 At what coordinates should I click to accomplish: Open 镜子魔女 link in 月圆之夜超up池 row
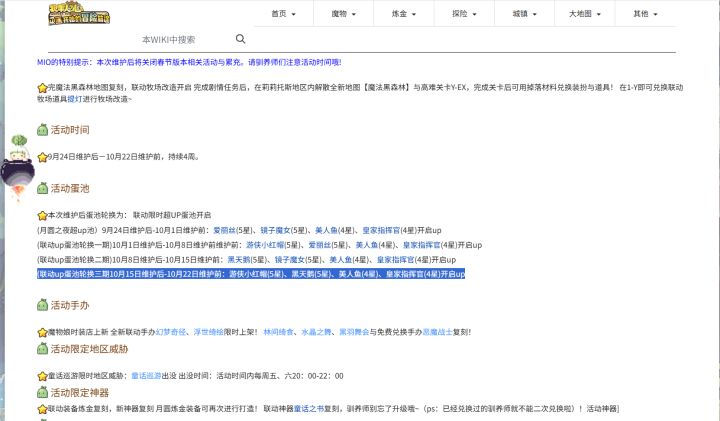coord(276,230)
